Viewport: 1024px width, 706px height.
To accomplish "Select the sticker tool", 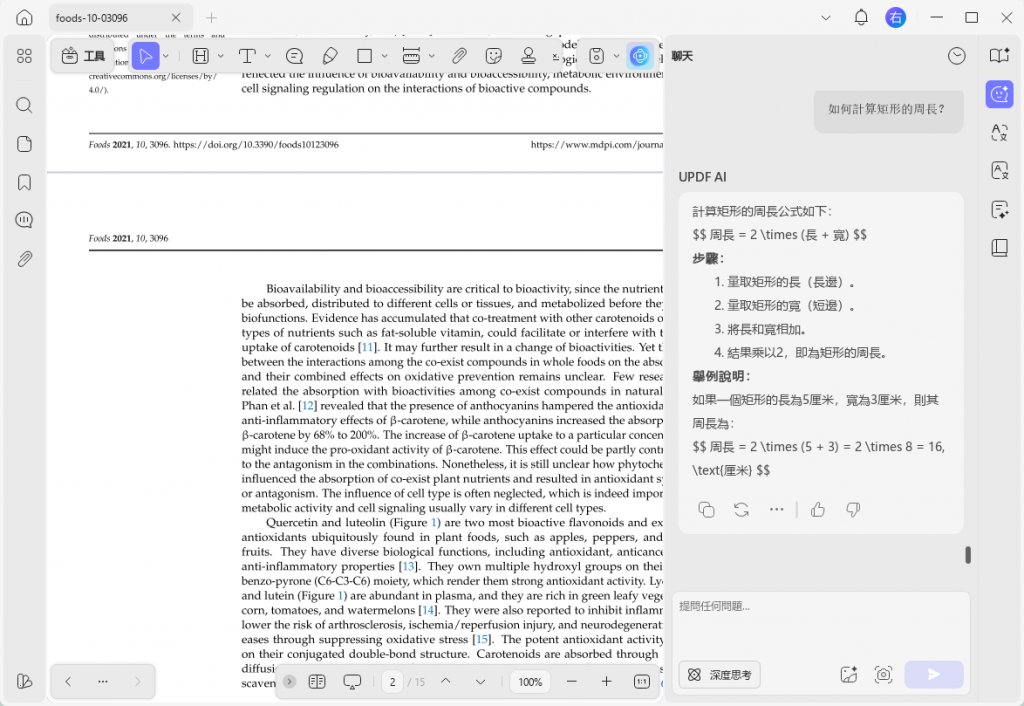I will click(x=494, y=56).
